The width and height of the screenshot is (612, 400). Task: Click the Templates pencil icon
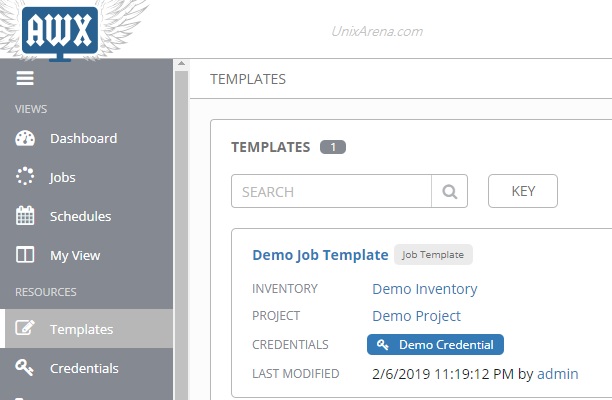26,329
